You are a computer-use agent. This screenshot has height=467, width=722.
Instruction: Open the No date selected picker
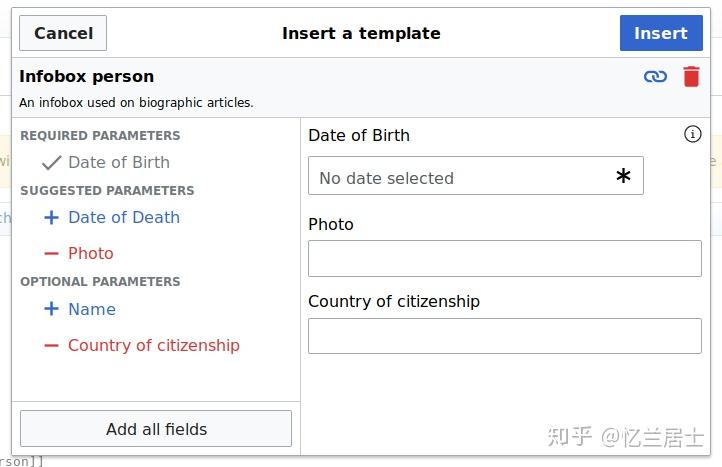460,177
